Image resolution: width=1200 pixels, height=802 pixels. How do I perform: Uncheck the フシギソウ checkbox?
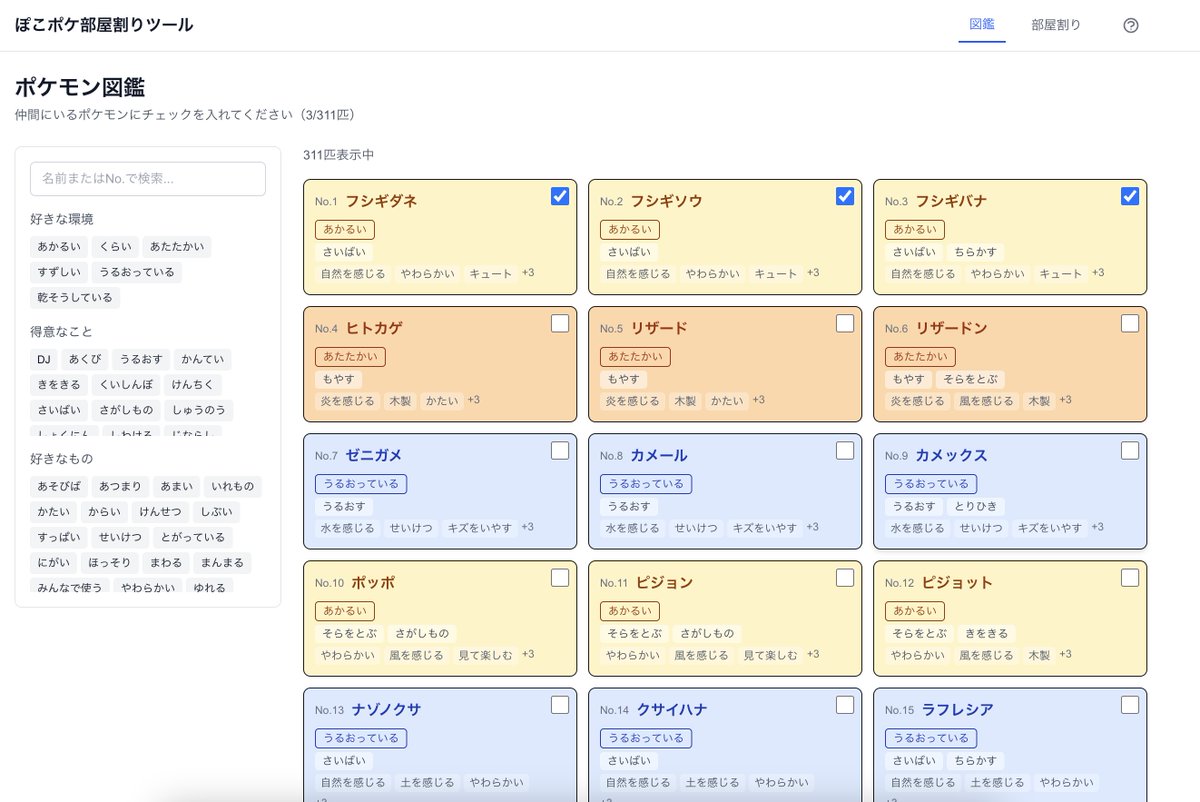coord(845,196)
